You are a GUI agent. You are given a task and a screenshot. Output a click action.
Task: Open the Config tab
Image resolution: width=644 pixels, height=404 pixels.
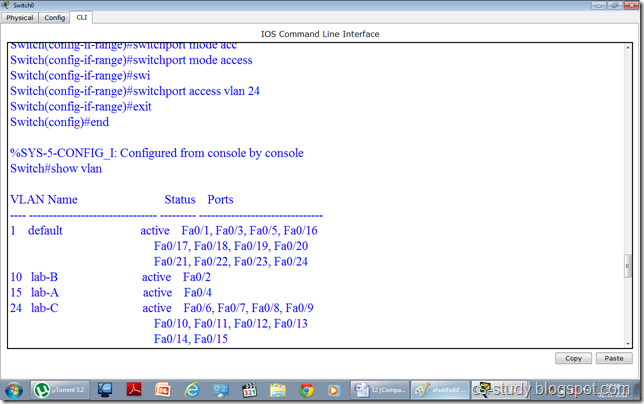tap(55, 18)
